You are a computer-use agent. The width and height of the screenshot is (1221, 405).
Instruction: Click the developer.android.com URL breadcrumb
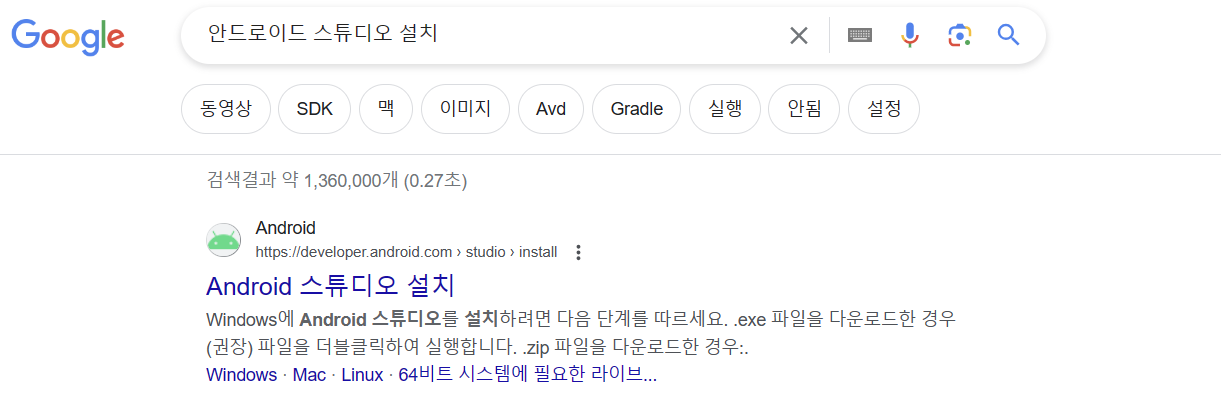tap(406, 252)
